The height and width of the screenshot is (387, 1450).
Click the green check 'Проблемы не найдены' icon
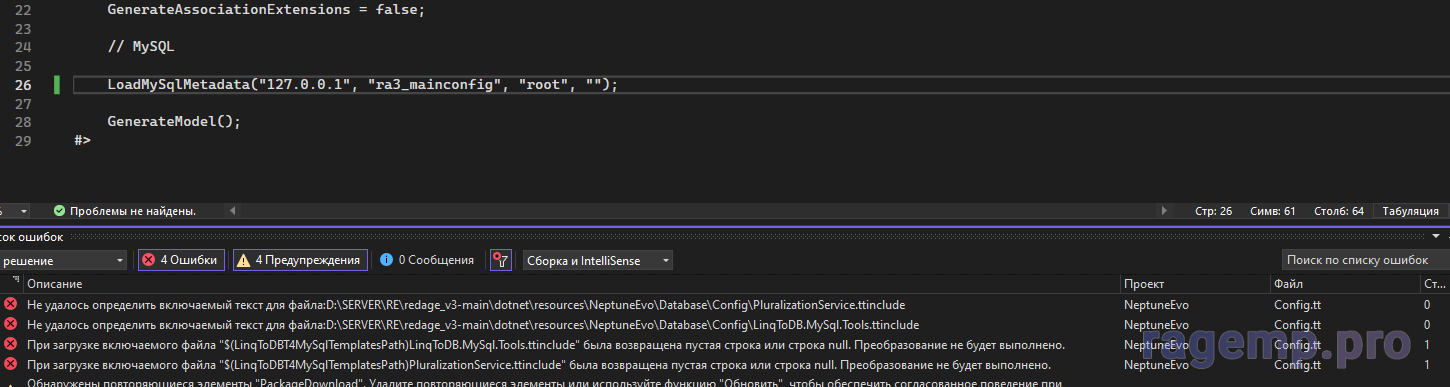click(59, 211)
